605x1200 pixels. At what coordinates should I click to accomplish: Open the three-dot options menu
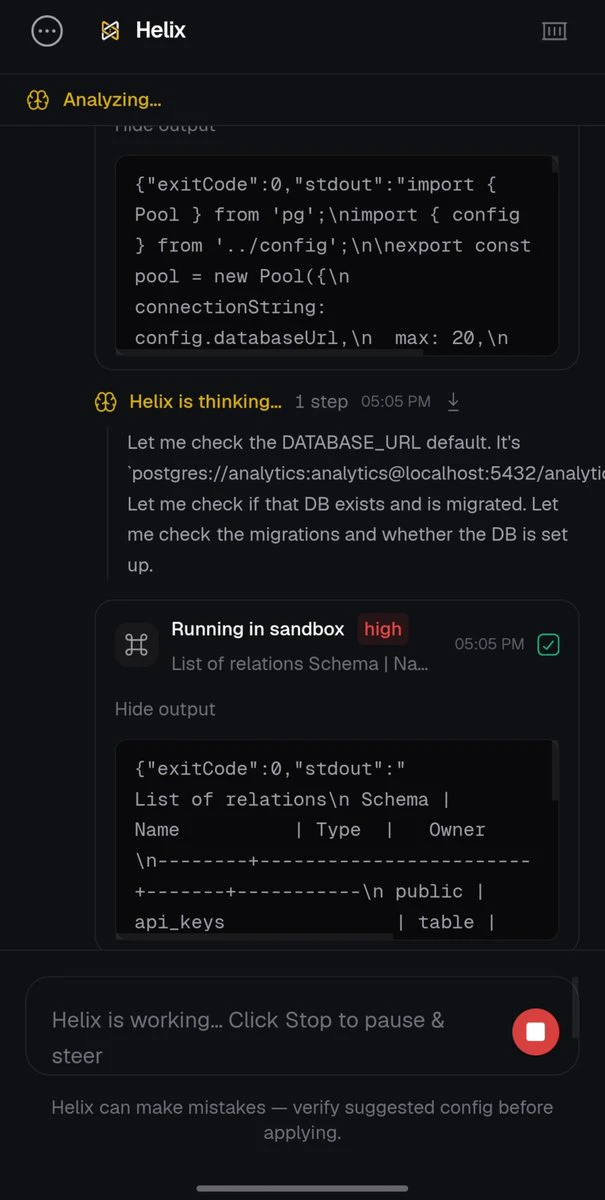(47, 31)
